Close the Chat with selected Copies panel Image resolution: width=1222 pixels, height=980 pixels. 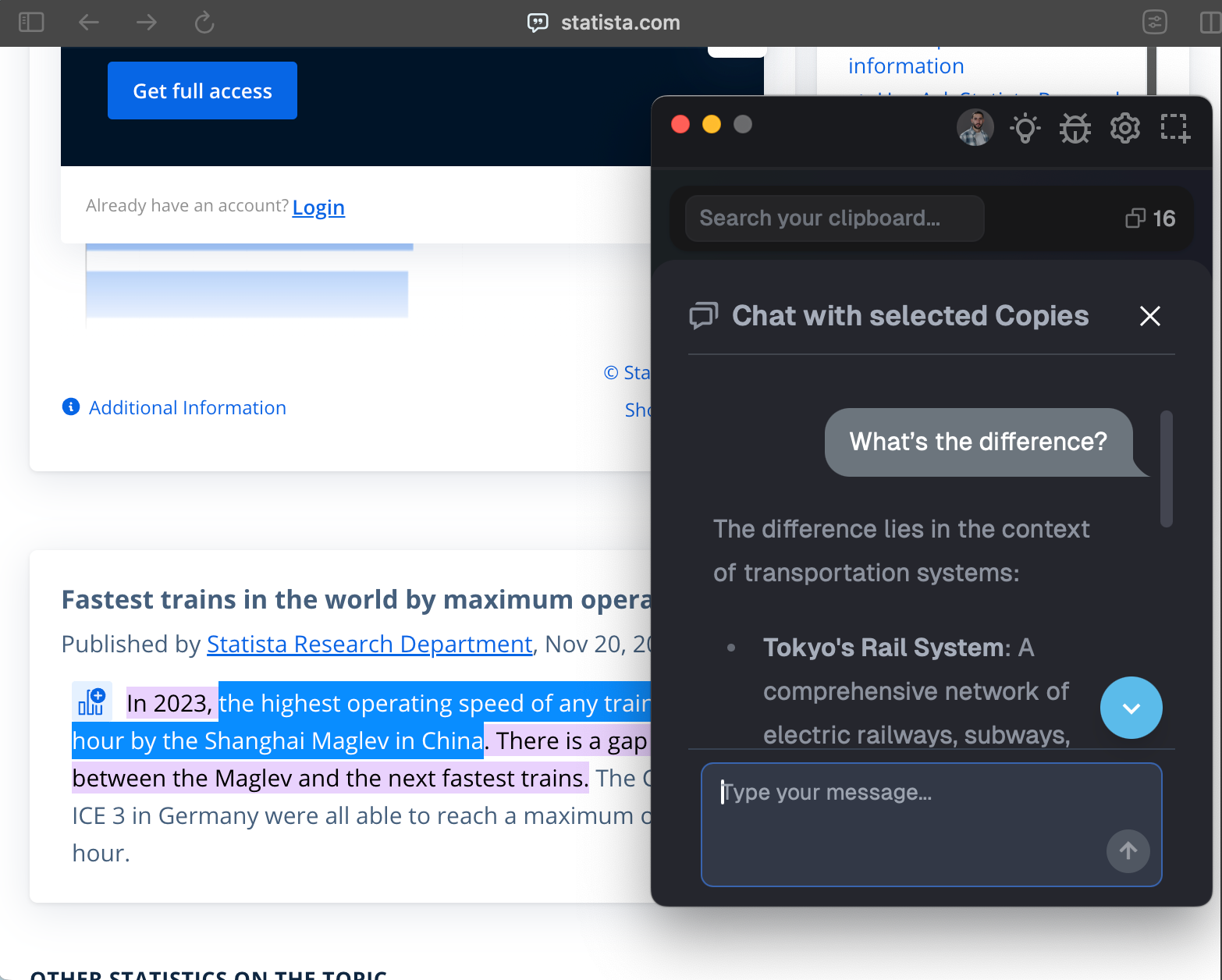coord(1150,316)
